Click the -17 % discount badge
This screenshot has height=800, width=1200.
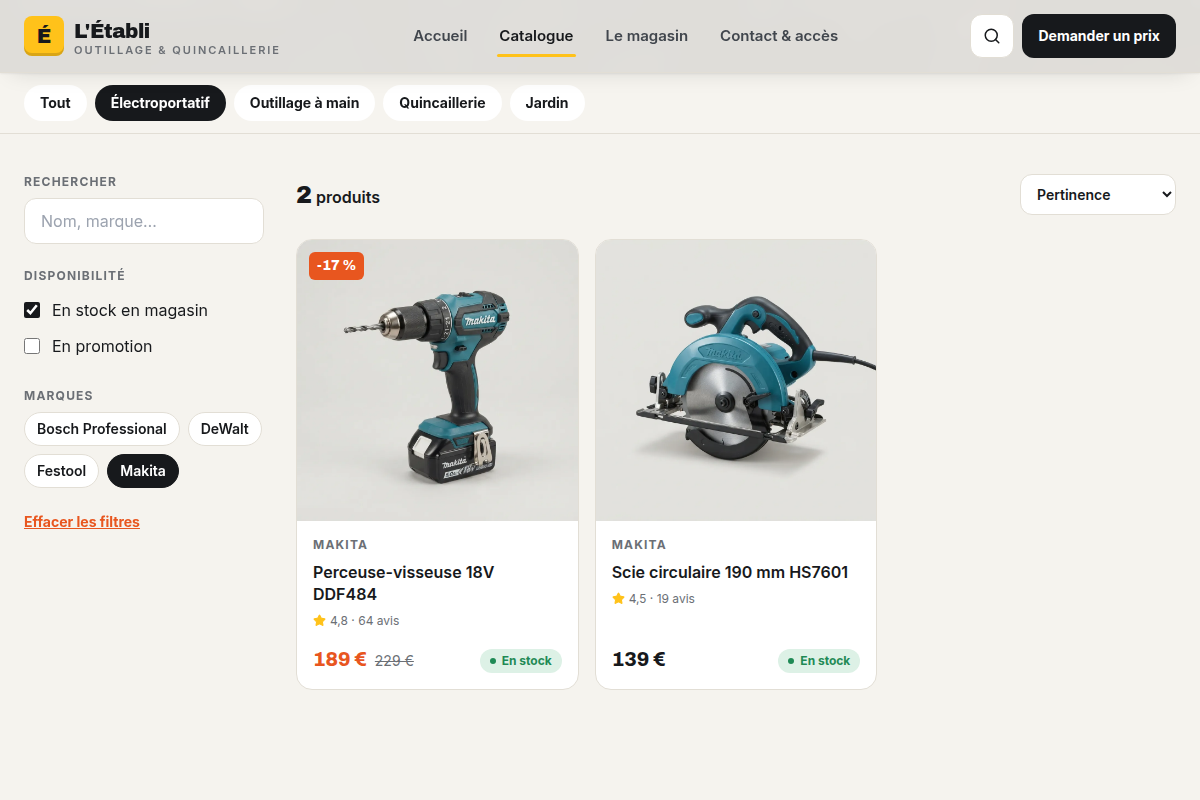tap(336, 265)
